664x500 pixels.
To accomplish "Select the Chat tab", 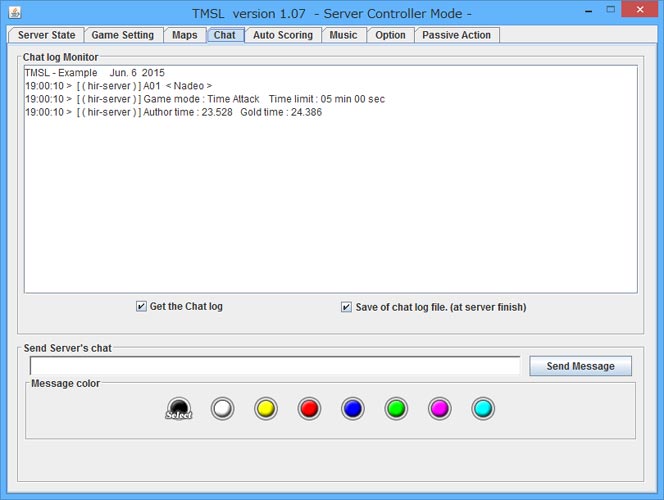I will click(x=224, y=35).
